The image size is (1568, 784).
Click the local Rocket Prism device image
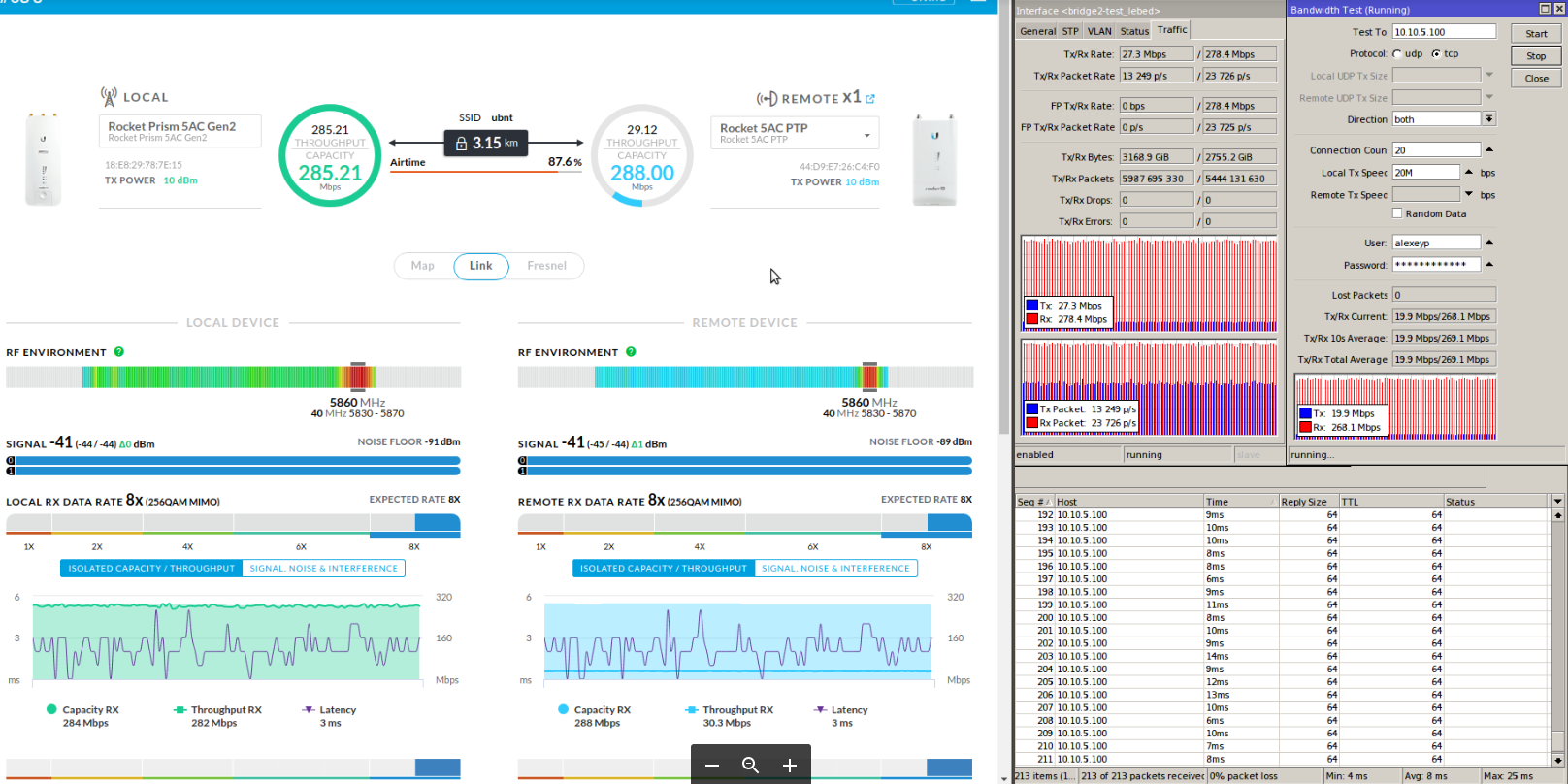click(x=43, y=159)
